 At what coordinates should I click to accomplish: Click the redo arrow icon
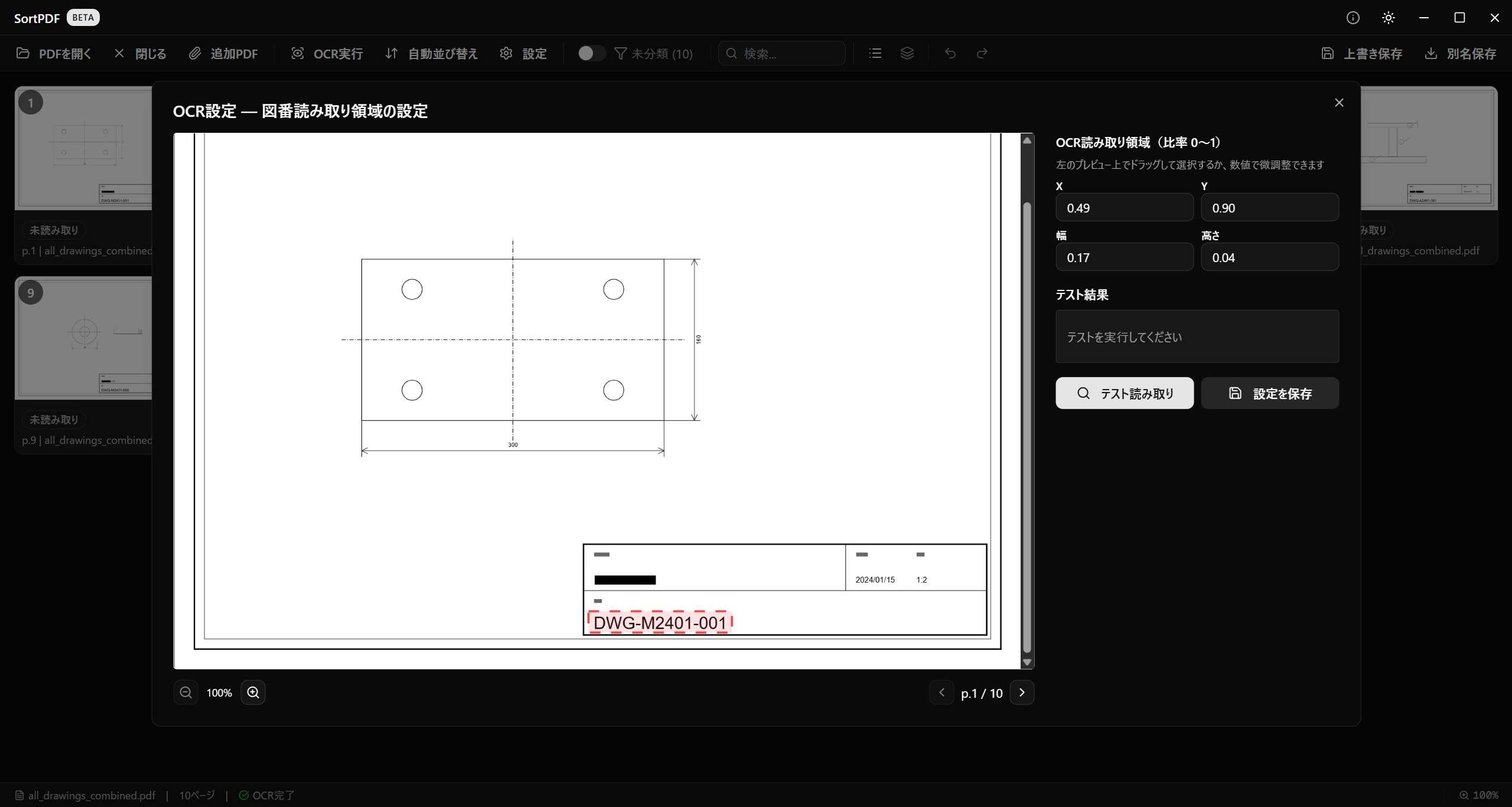point(982,54)
